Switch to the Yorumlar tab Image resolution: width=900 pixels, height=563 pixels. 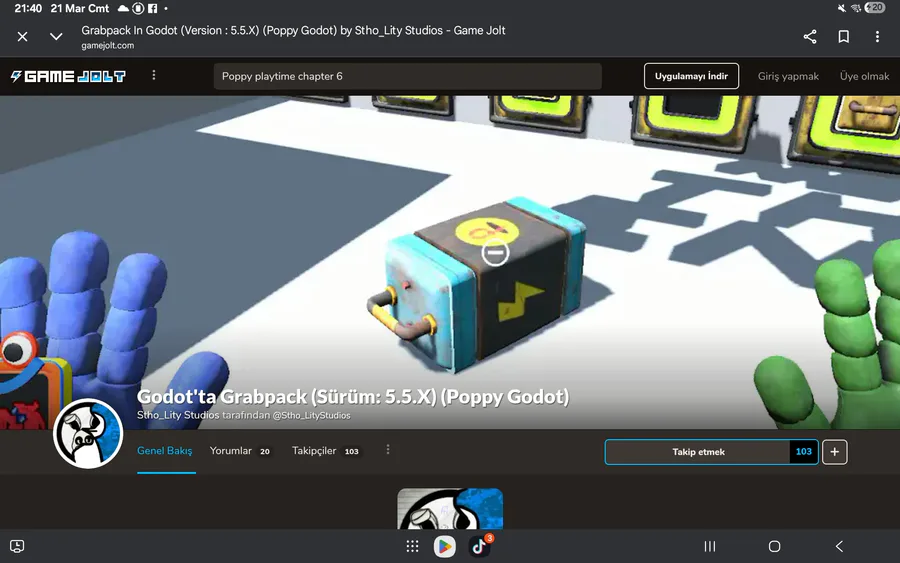coord(240,451)
